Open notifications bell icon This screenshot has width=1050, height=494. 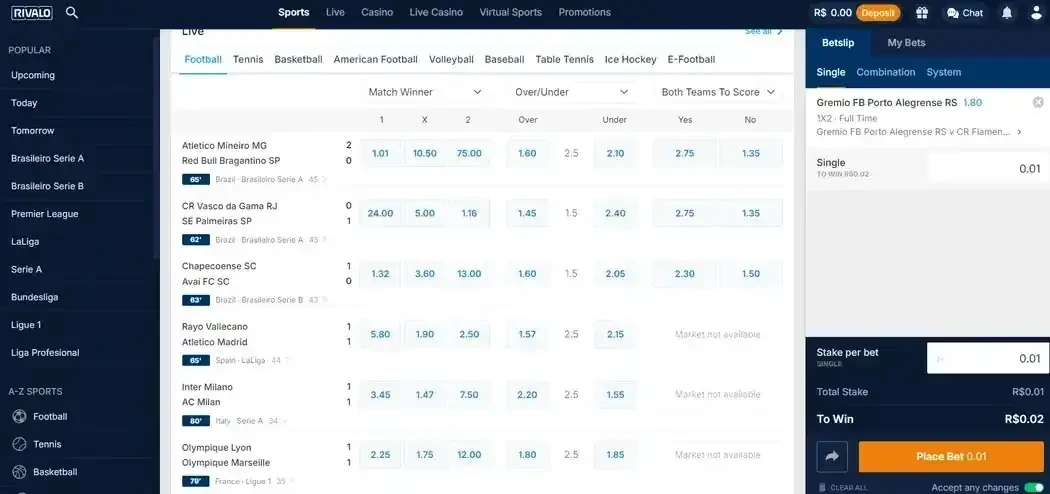pyautogui.click(x=1007, y=13)
